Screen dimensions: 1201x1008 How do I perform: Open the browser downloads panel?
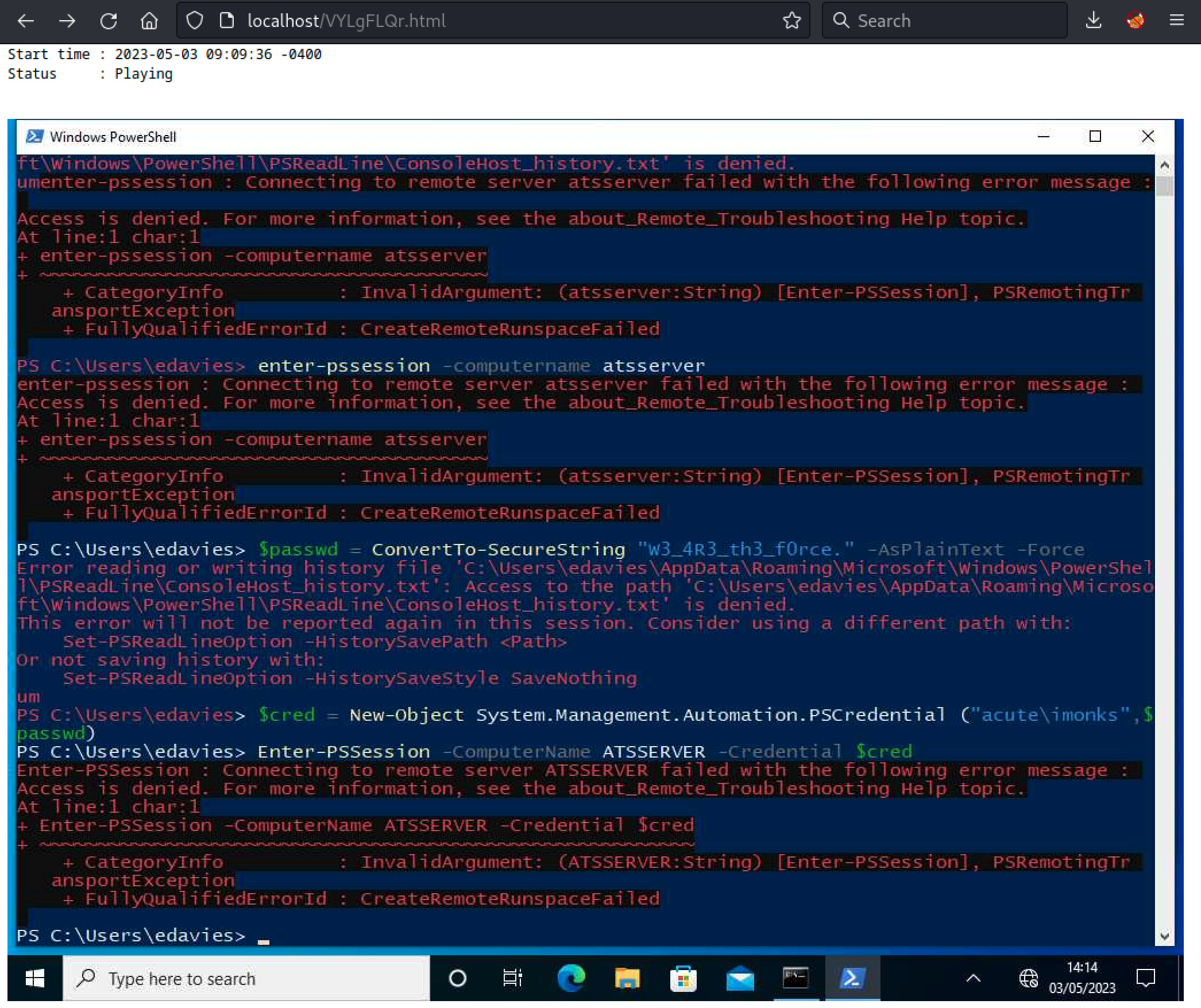pos(1094,21)
